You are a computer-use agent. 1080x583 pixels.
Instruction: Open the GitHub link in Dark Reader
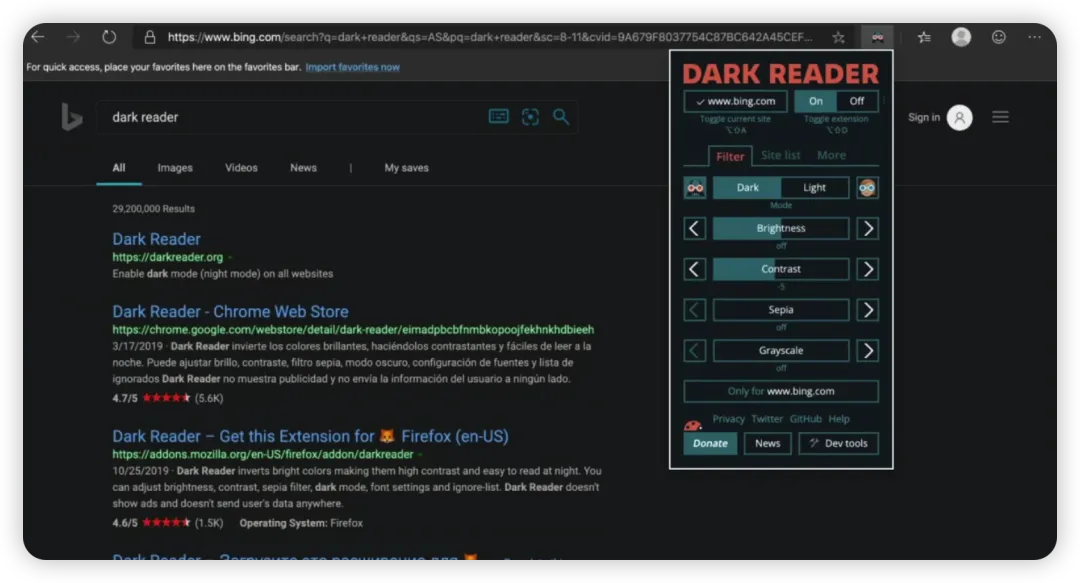pyautogui.click(x=805, y=419)
